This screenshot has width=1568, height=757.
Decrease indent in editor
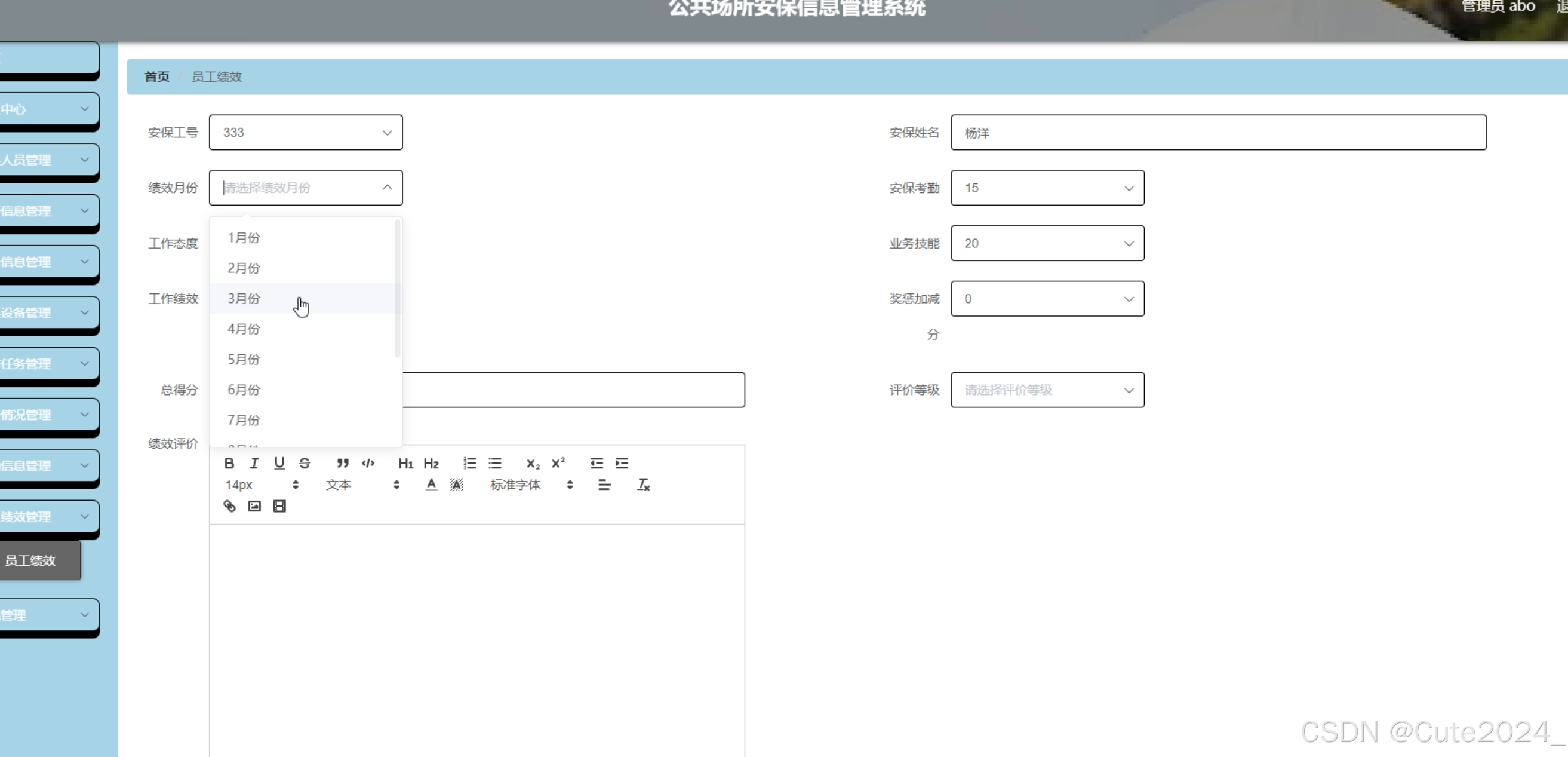(x=597, y=464)
